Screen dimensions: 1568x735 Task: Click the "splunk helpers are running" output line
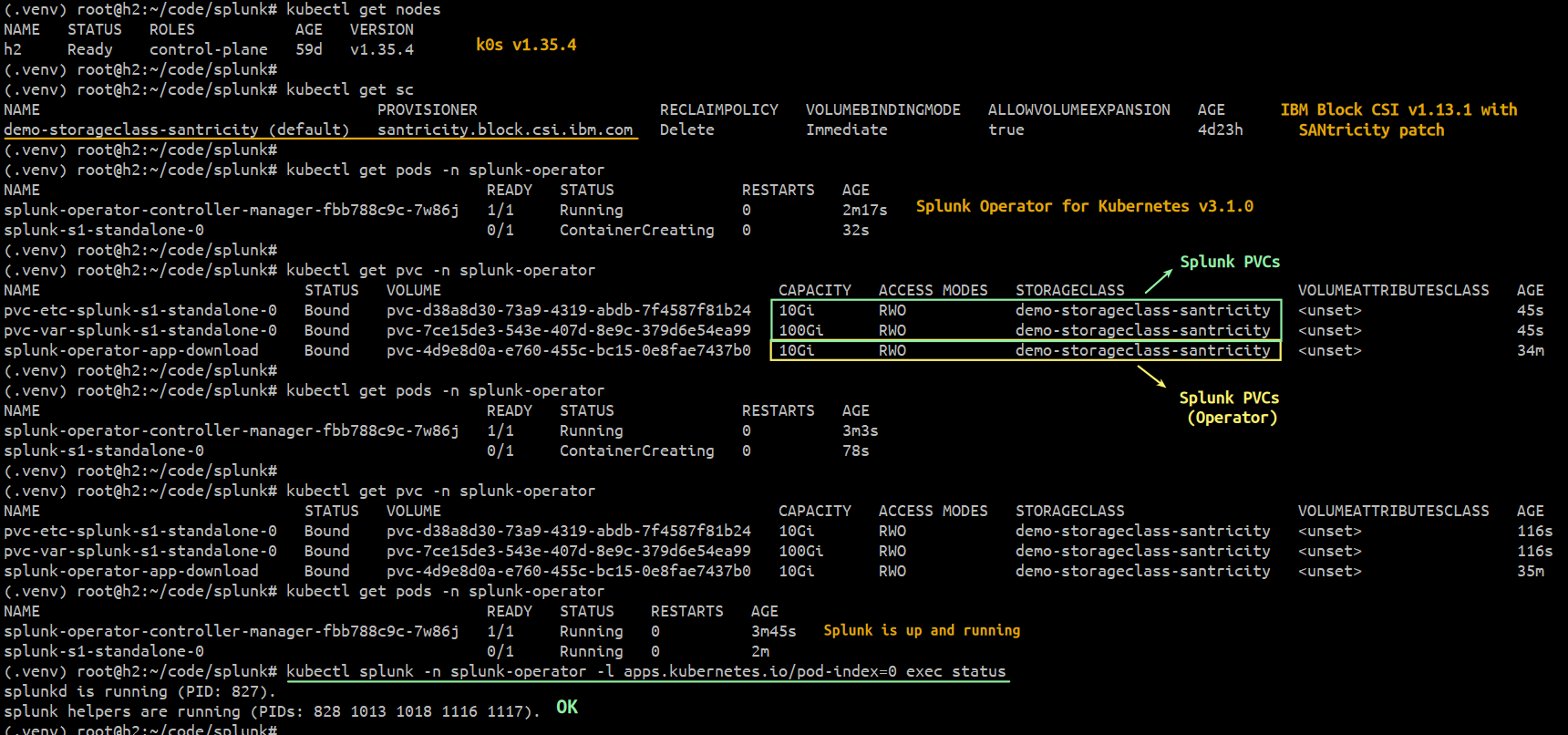[273, 711]
